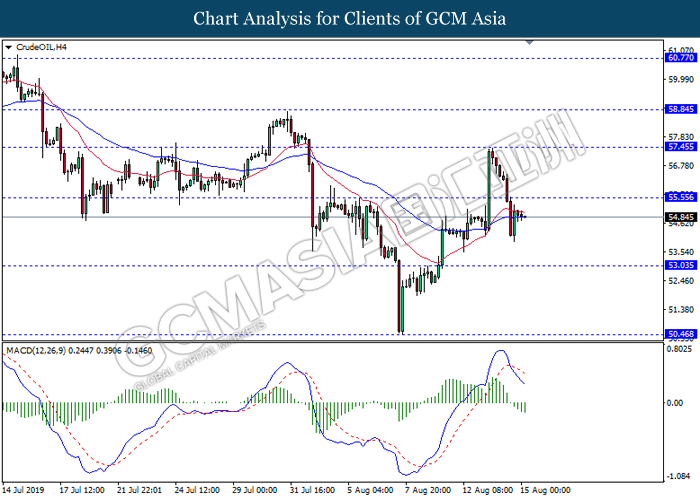The width and height of the screenshot is (700, 500).
Task: Click the 7 Aug 20:00 time label
Action: (x=428, y=490)
